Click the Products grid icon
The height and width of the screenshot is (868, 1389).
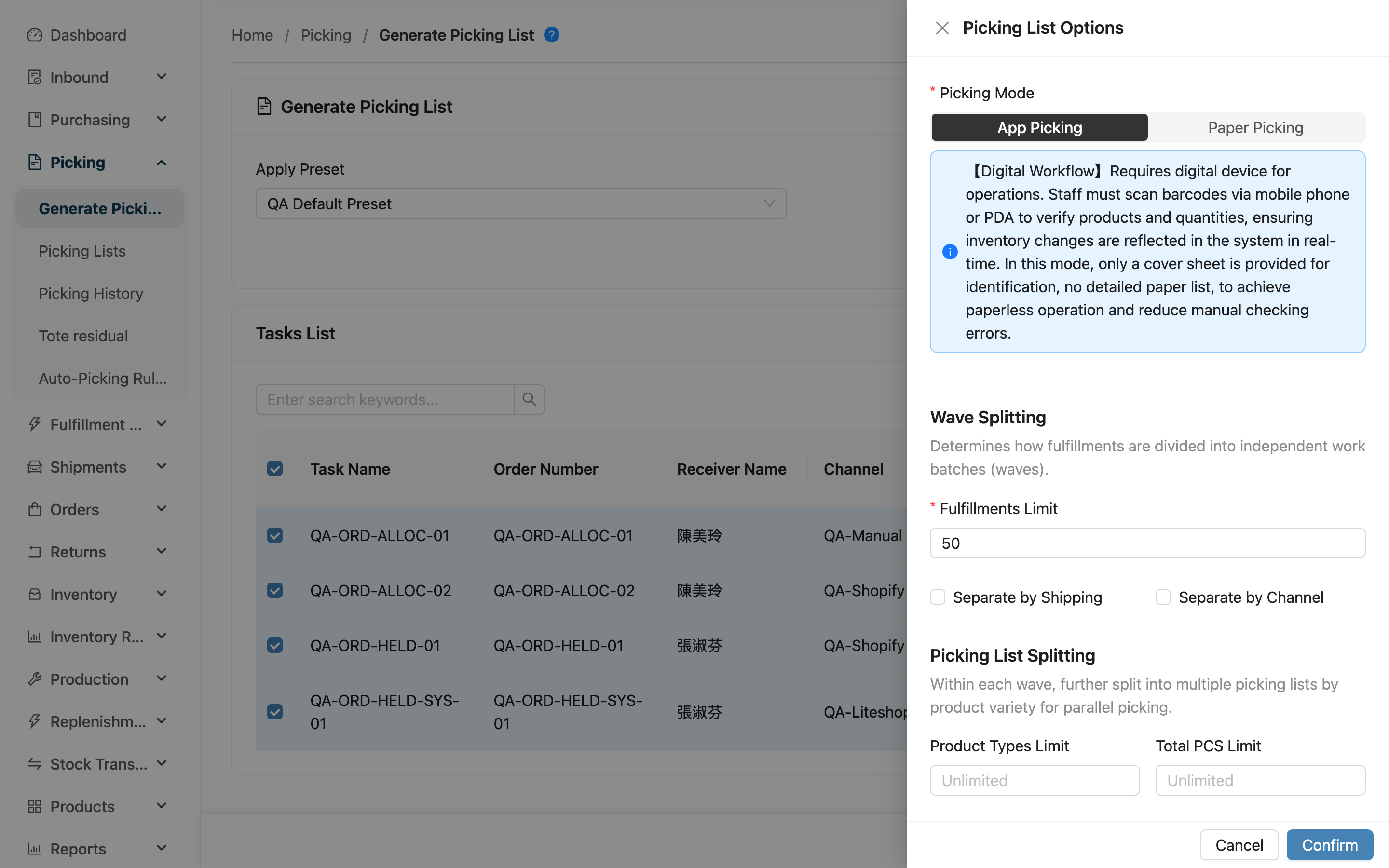pos(34,807)
